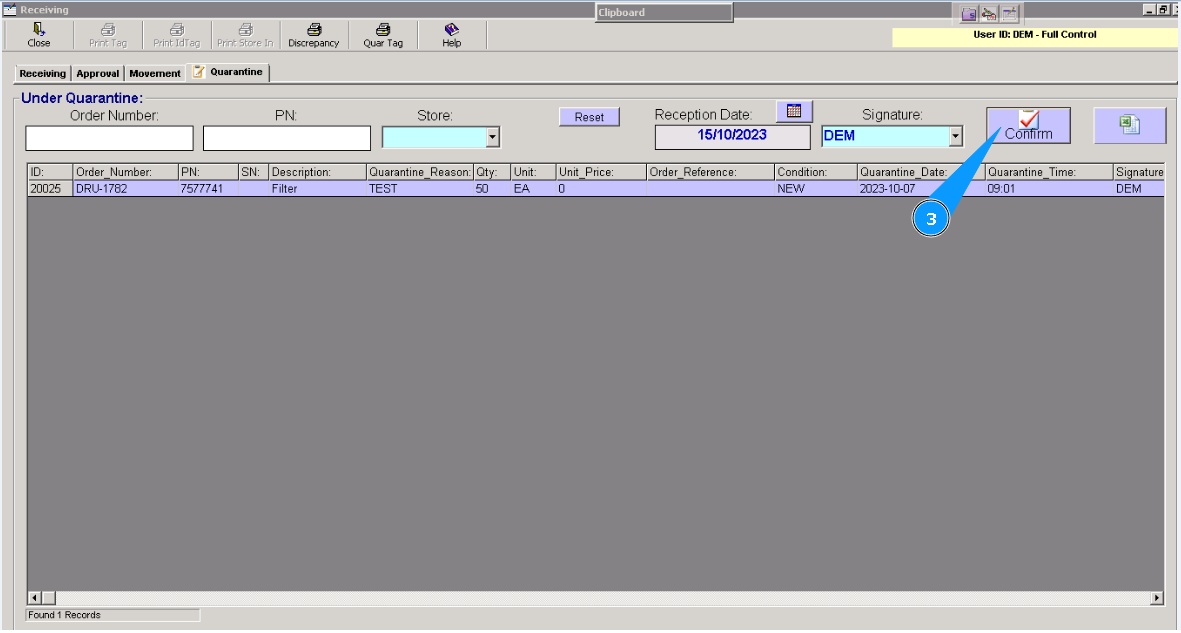1181x633 pixels.
Task: Click the horizontal scrollbar below the table
Action: tap(400, 595)
